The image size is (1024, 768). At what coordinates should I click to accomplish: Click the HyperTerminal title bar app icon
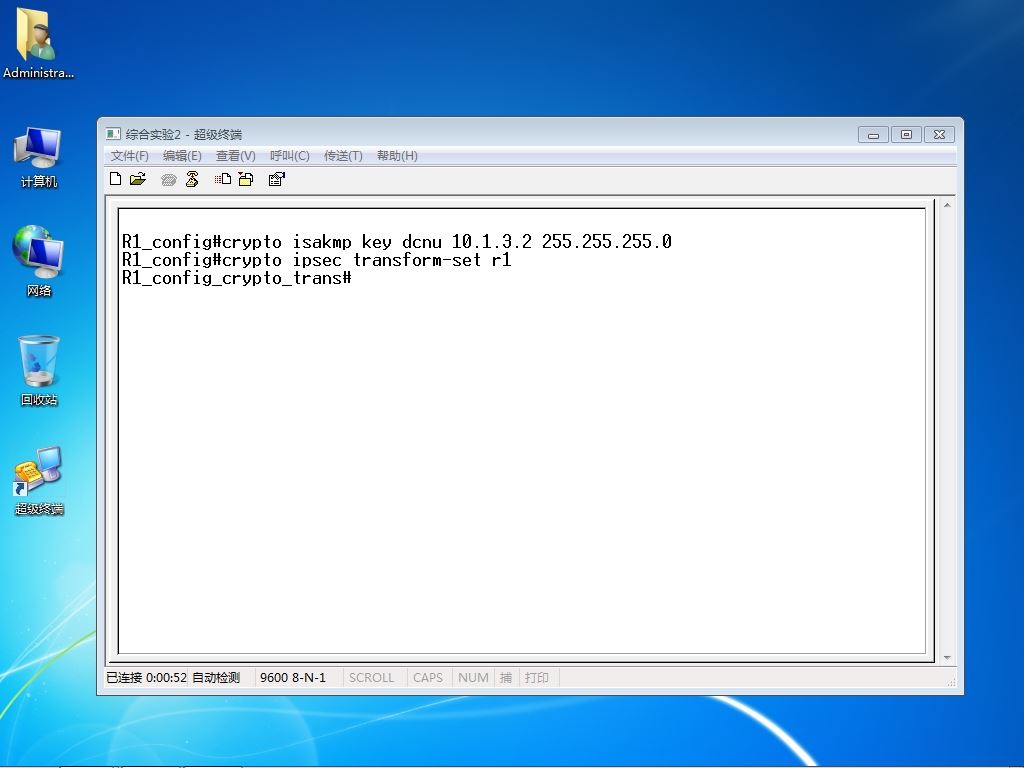click(x=113, y=134)
